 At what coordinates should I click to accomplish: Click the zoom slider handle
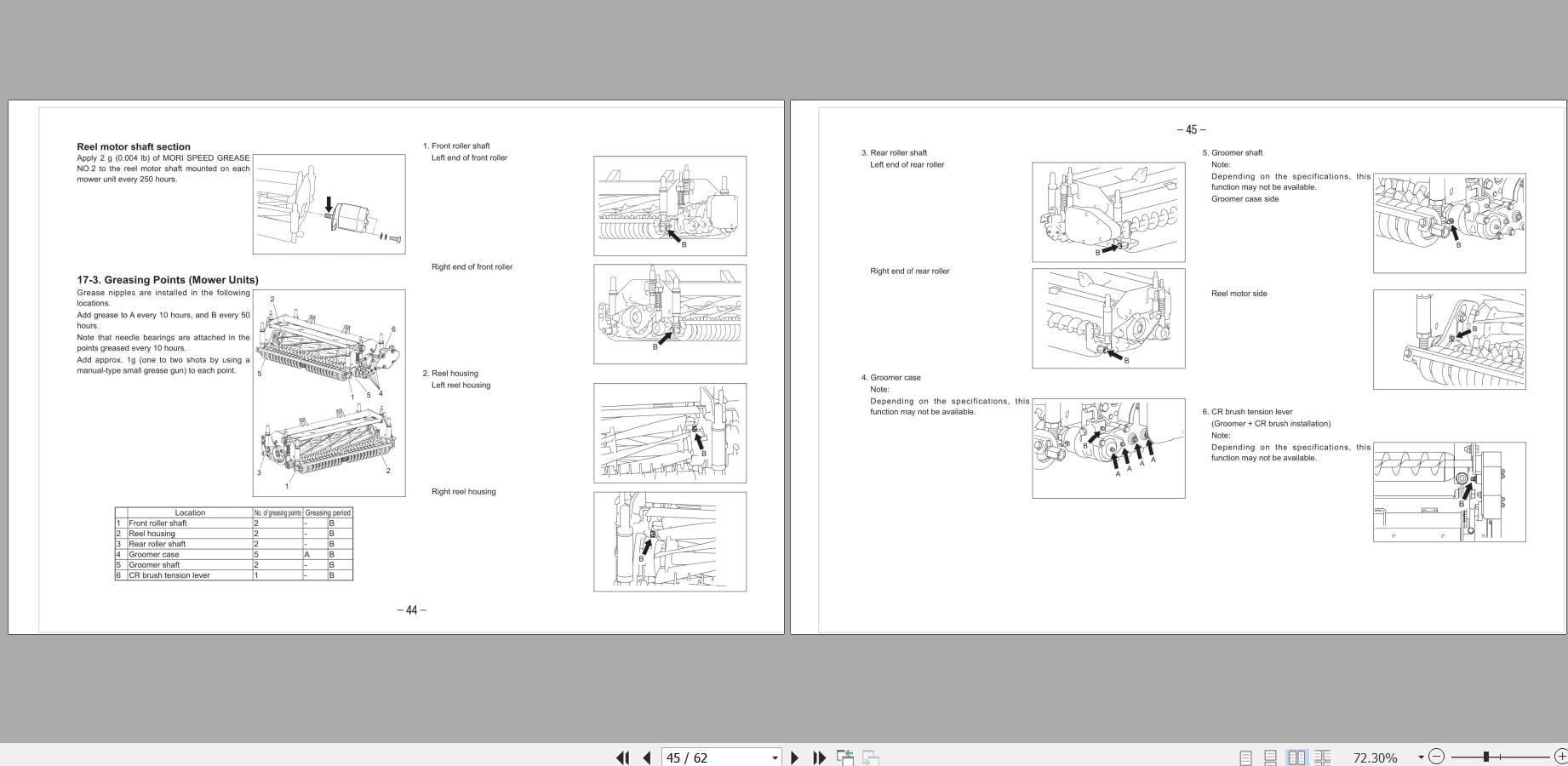click(x=1488, y=757)
